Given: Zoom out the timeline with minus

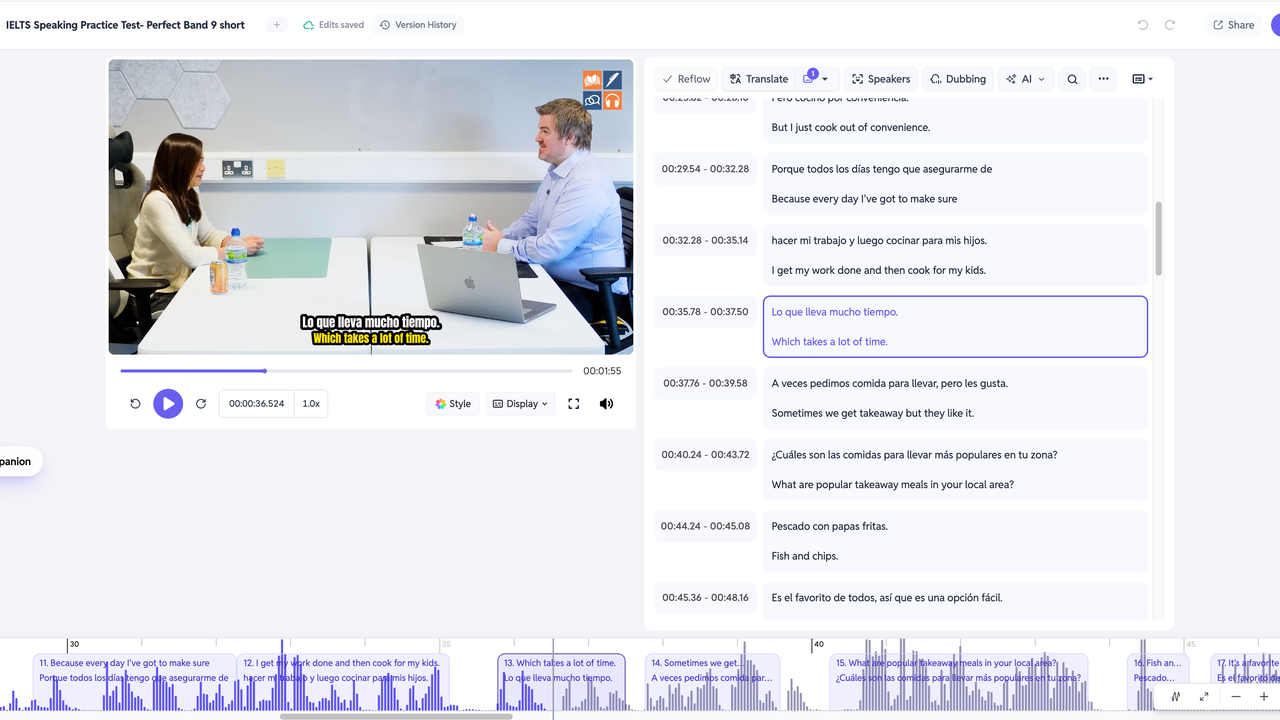Looking at the screenshot, I should click(x=1236, y=697).
